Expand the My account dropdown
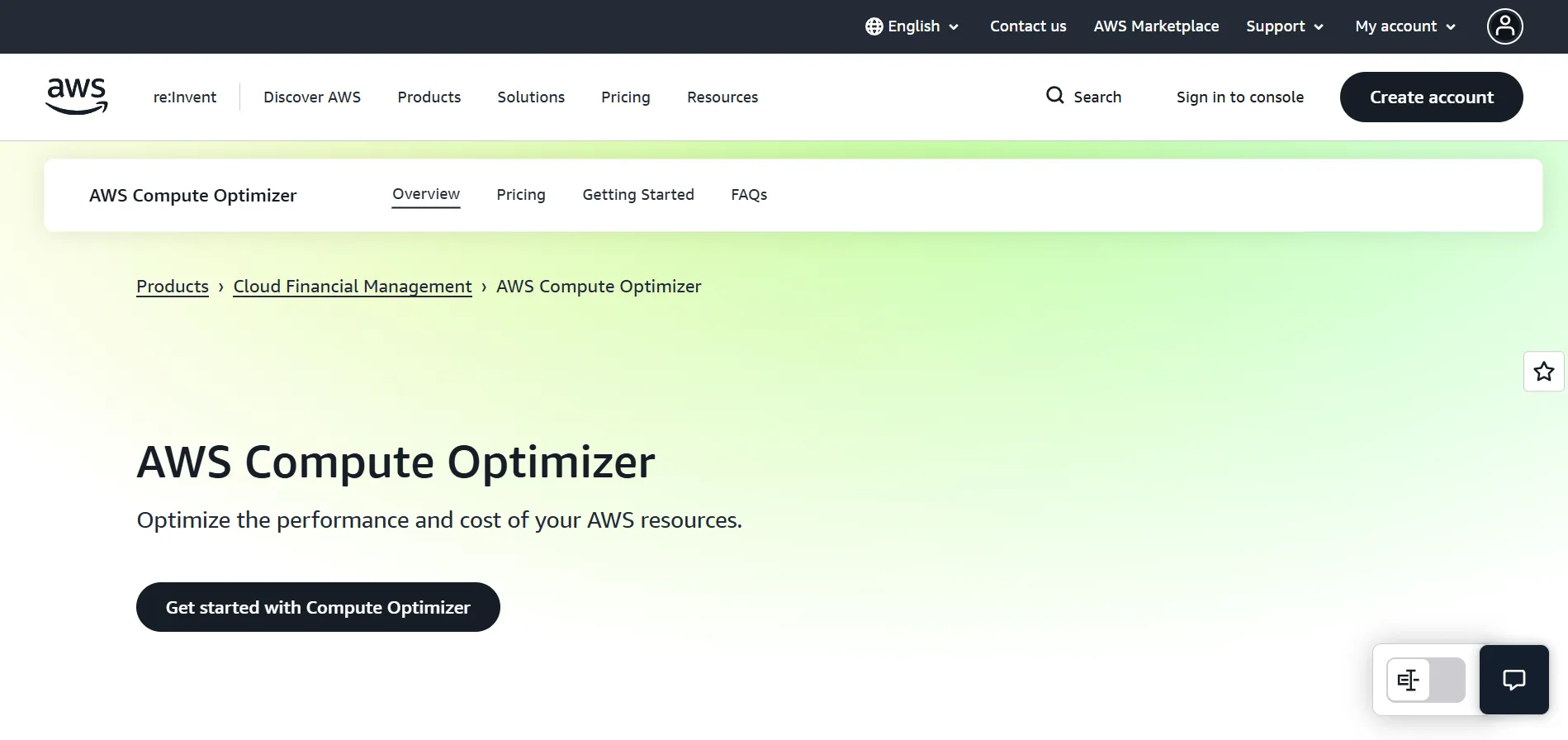The height and width of the screenshot is (740, 1568). (x=1405, y=26)
